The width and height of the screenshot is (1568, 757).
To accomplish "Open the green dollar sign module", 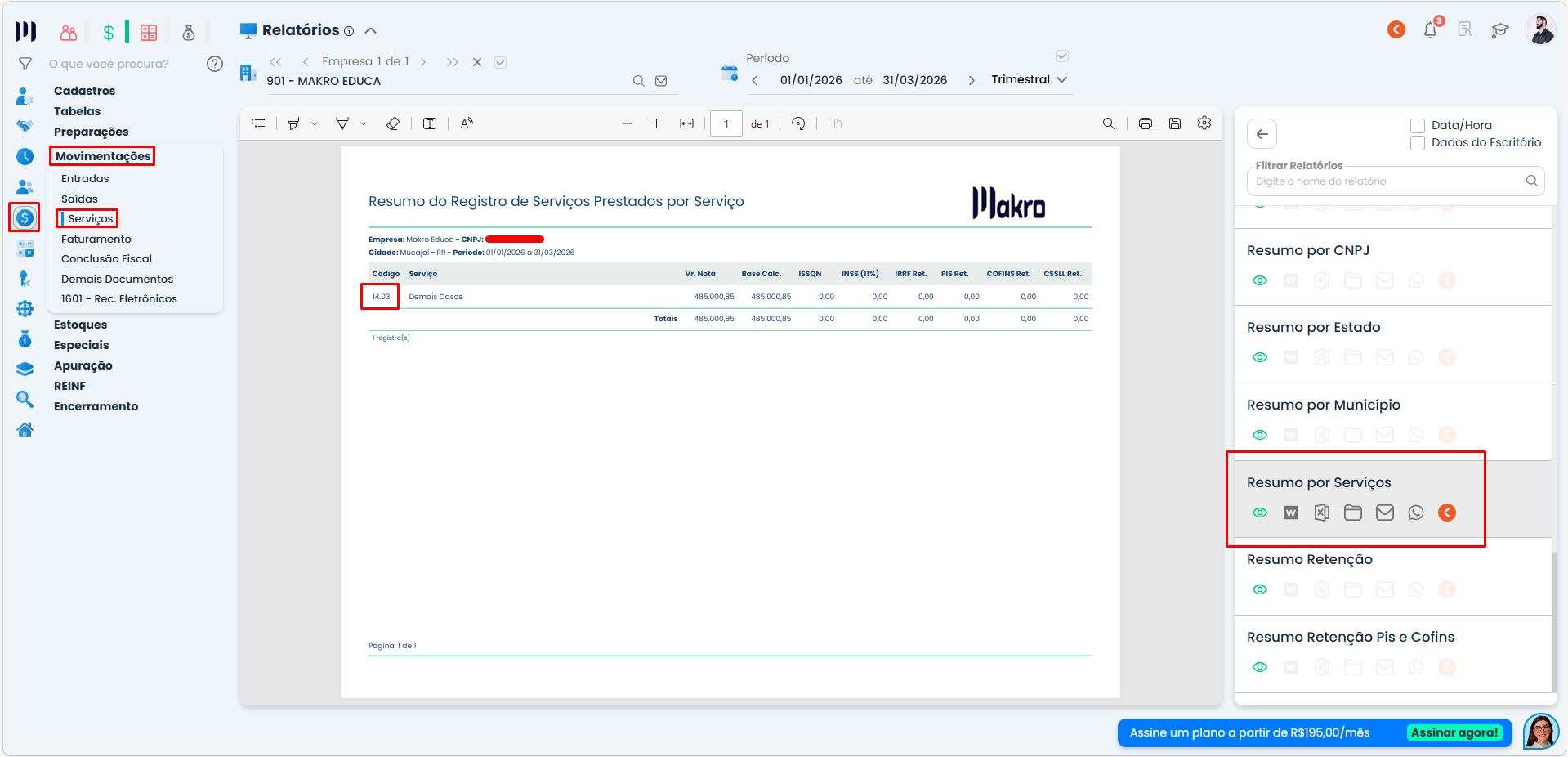I will point(109,32).
